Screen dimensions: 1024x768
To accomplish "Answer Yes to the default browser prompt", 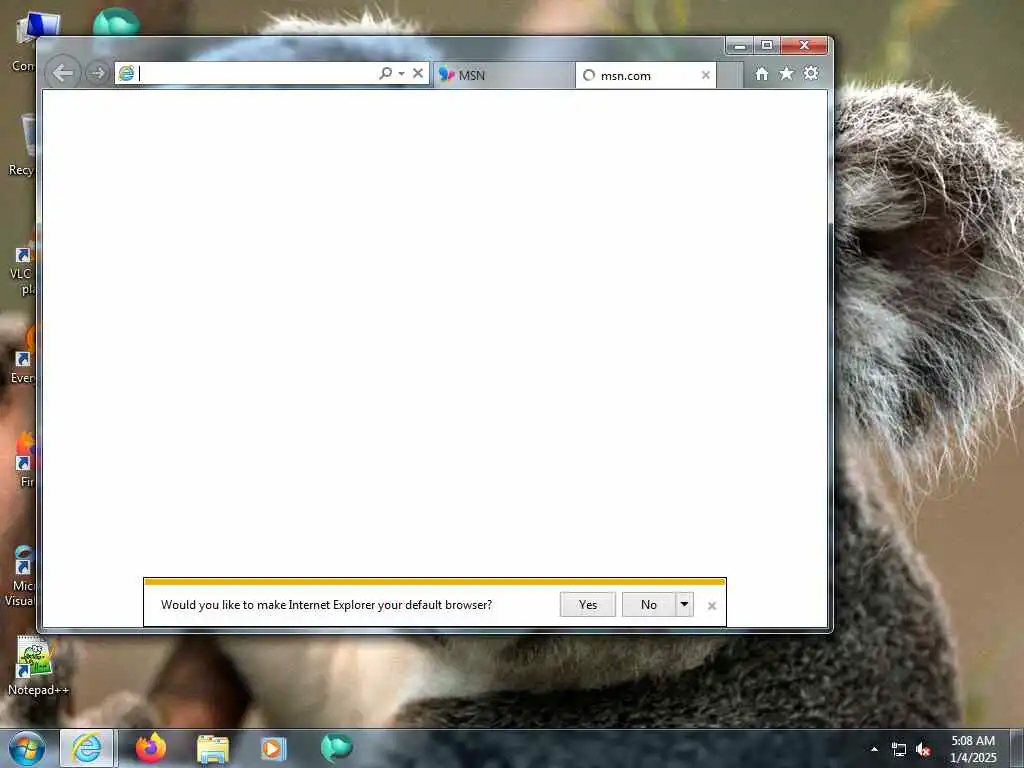I will 588,605.
